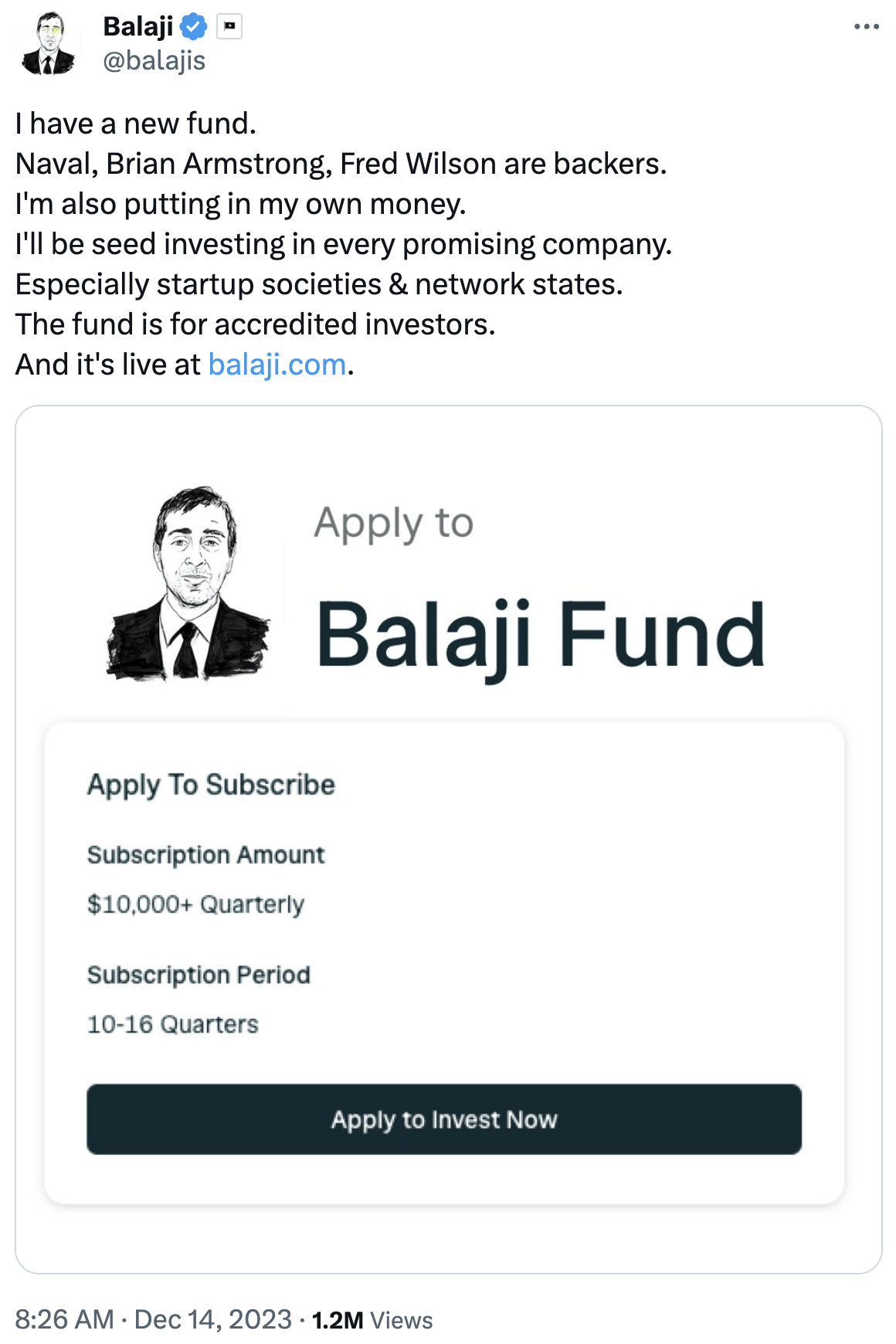Click the $10,000+ Quarterly value
This screenshot has height=1344, width=896.
(x=195, y=904)
